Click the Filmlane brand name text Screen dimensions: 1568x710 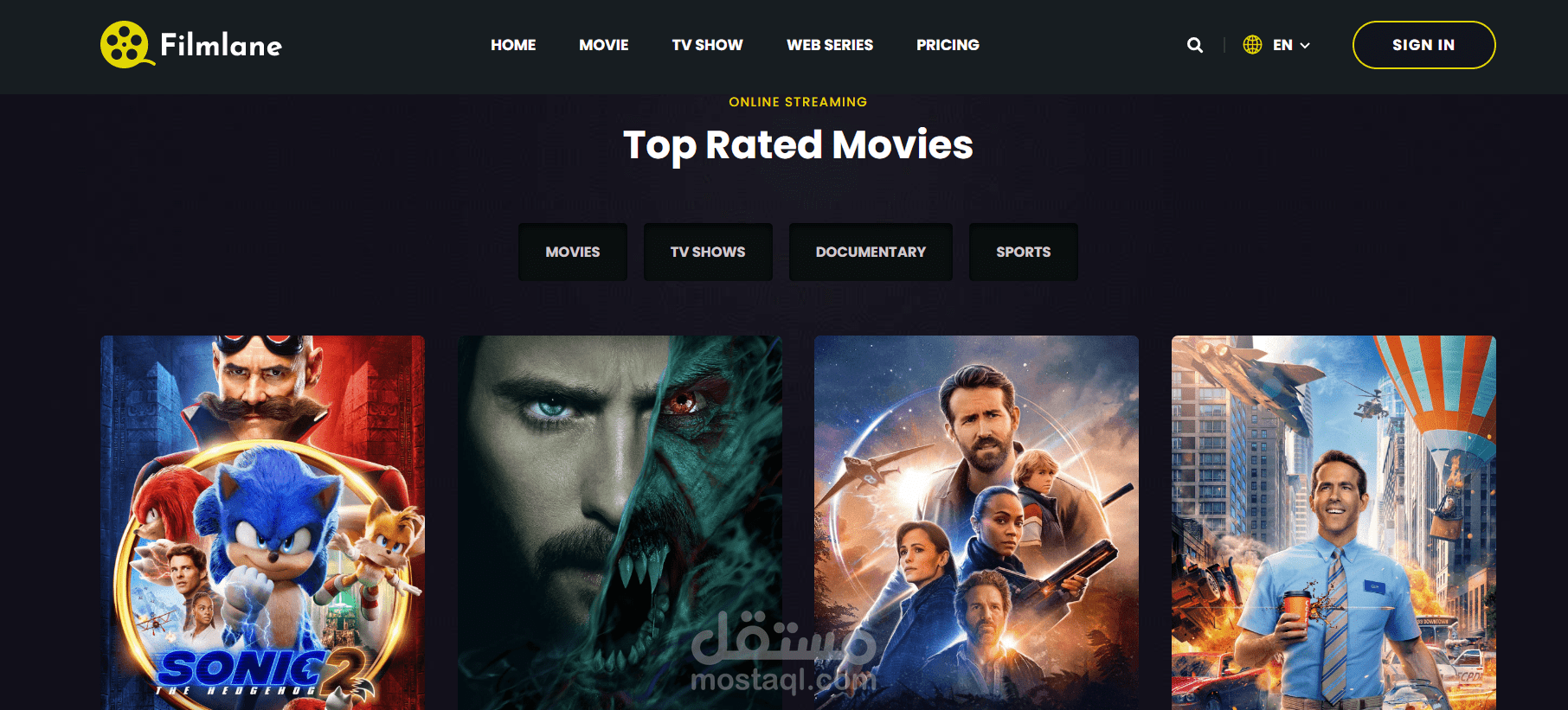(222, 45)
